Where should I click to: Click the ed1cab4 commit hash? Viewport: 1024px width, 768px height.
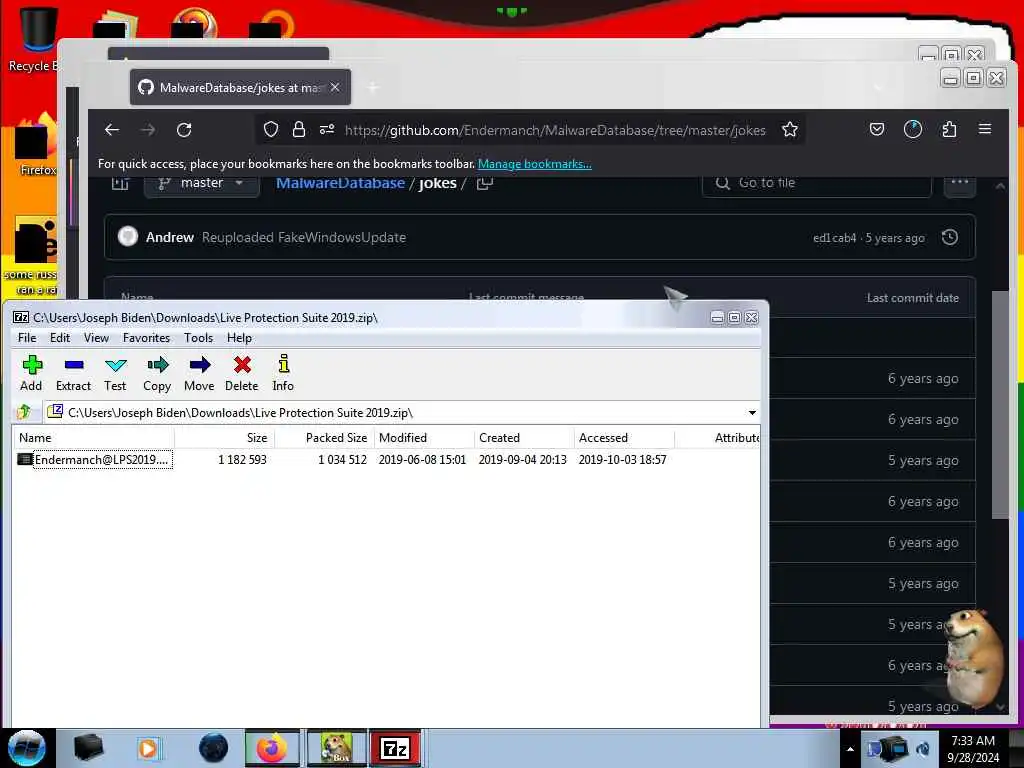pyautogui.click(x=834, y=238)
